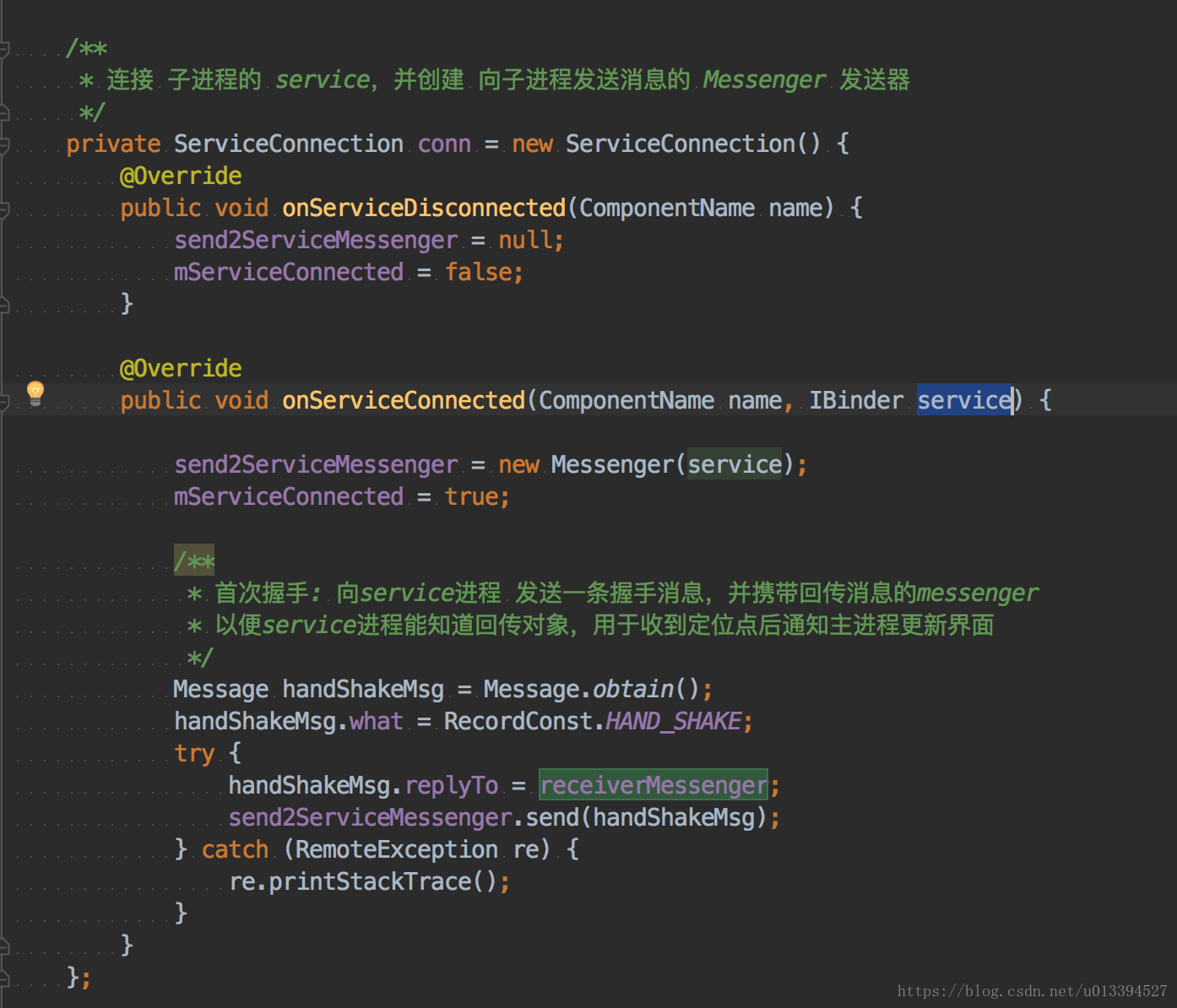Click the 'conn' variable name
Image resolution: width=1177 pixels, height=1008 pixels.
click(444, 144)
